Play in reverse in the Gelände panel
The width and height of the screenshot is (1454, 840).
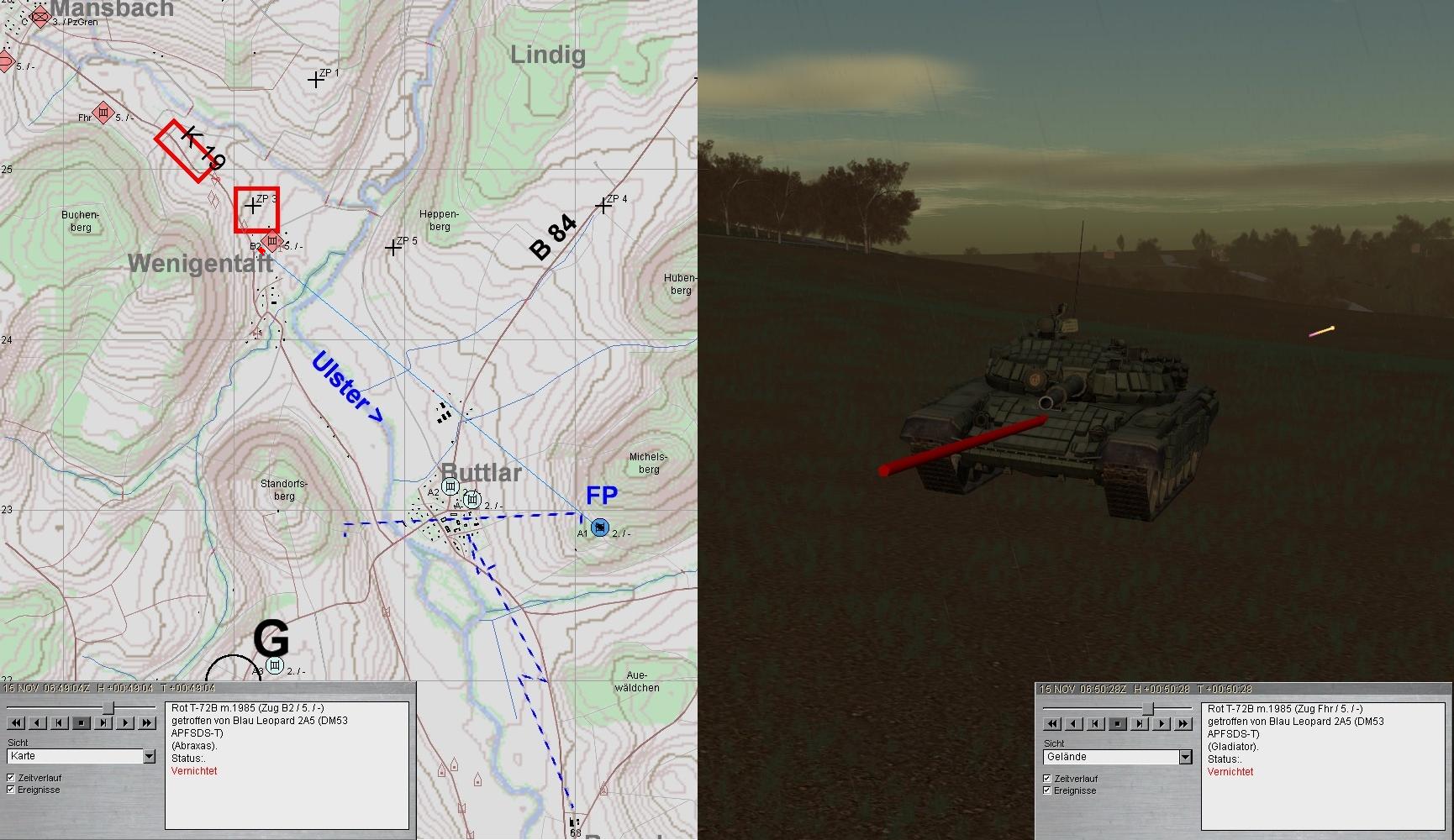[1074, 723]
